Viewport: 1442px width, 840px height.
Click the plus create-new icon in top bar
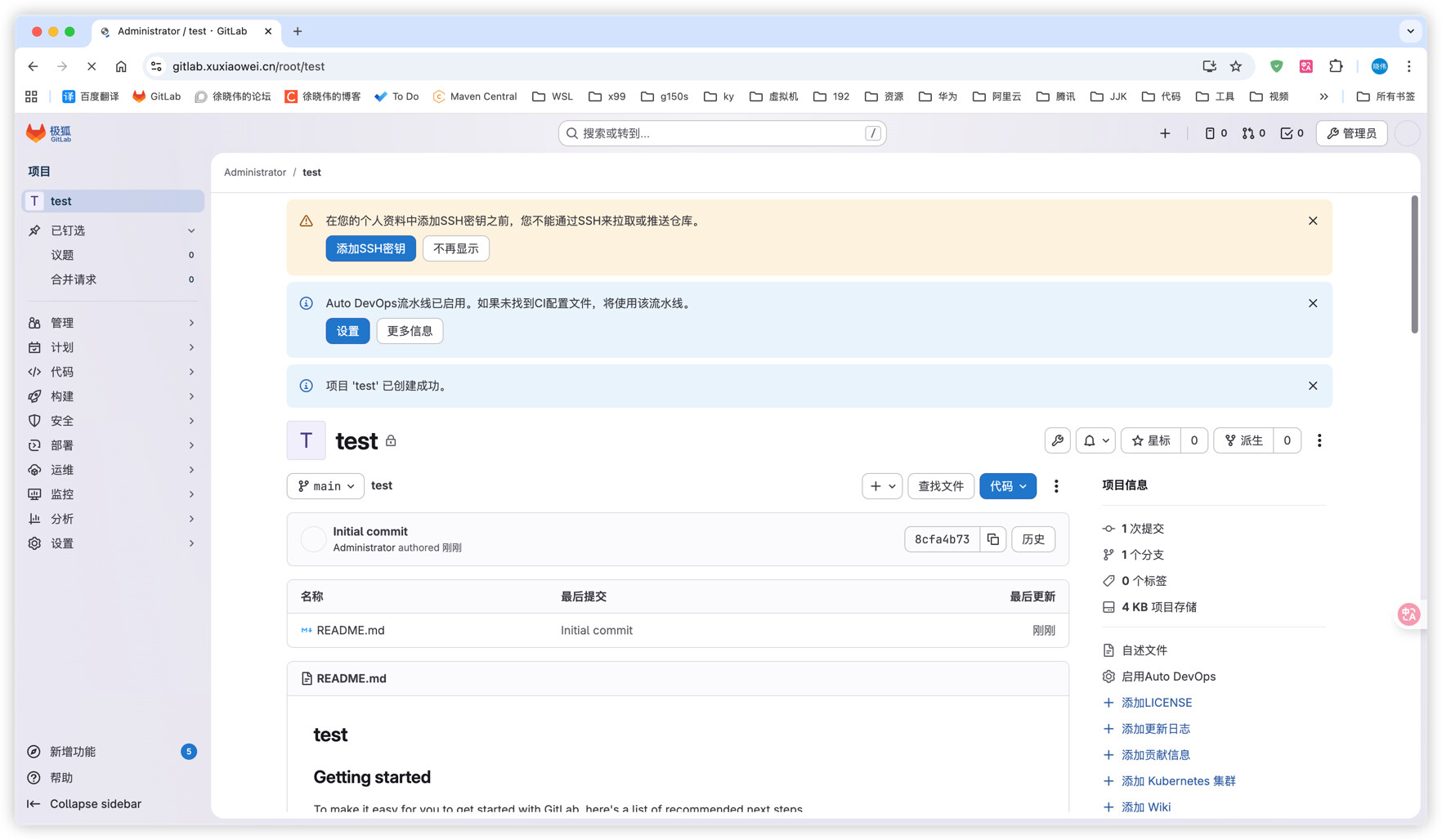(1165, 133)
